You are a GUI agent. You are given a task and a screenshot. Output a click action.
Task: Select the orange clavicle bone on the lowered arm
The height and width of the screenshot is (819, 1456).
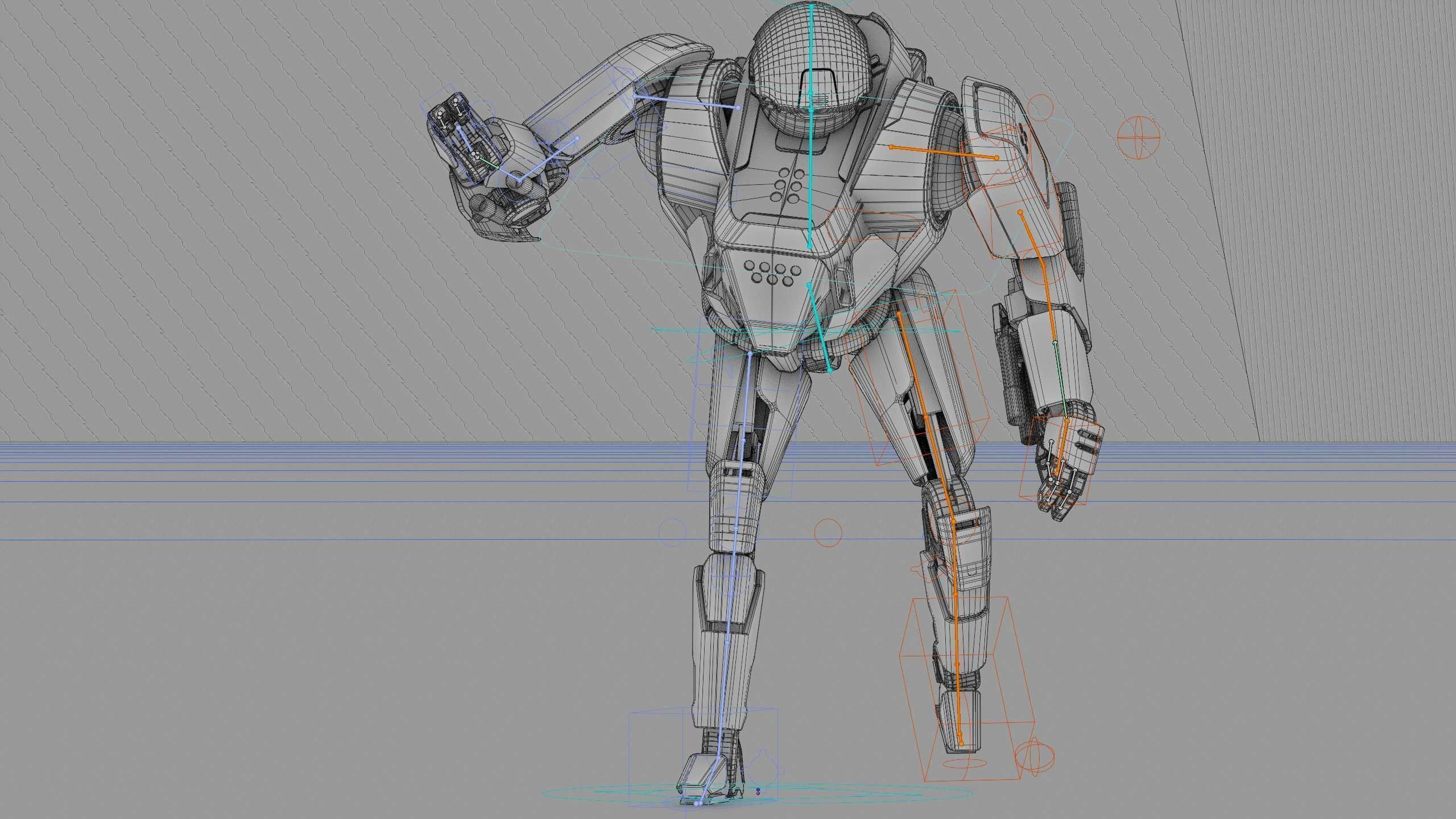(944, 152)
